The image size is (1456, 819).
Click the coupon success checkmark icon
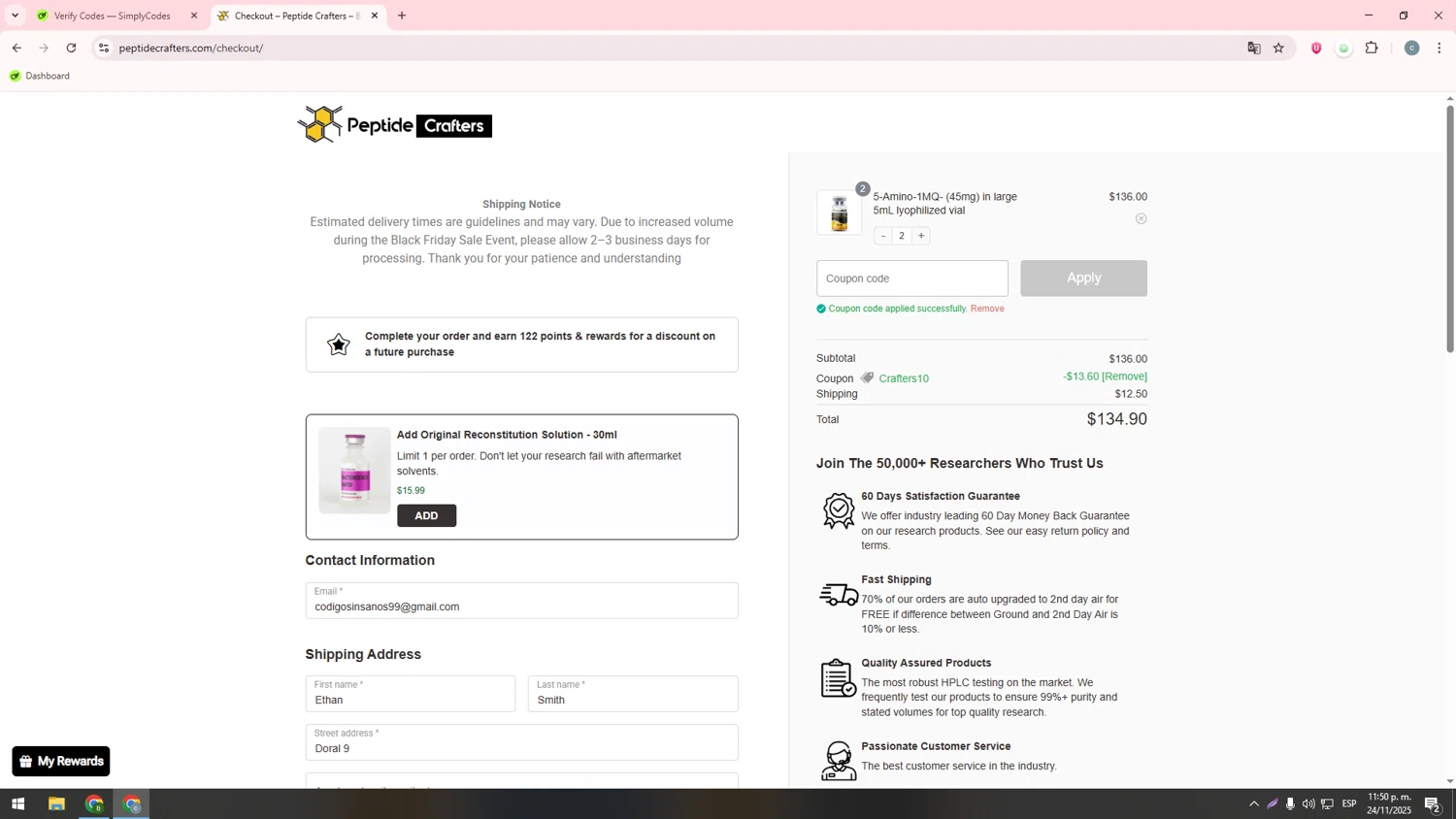(821, 309)
